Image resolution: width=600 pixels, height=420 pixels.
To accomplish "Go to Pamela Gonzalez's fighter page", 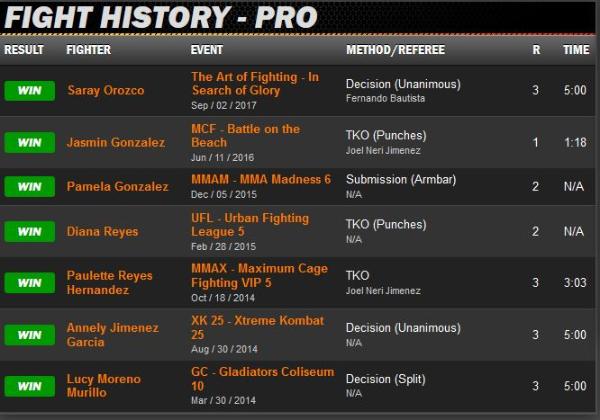I will [117, 187].
